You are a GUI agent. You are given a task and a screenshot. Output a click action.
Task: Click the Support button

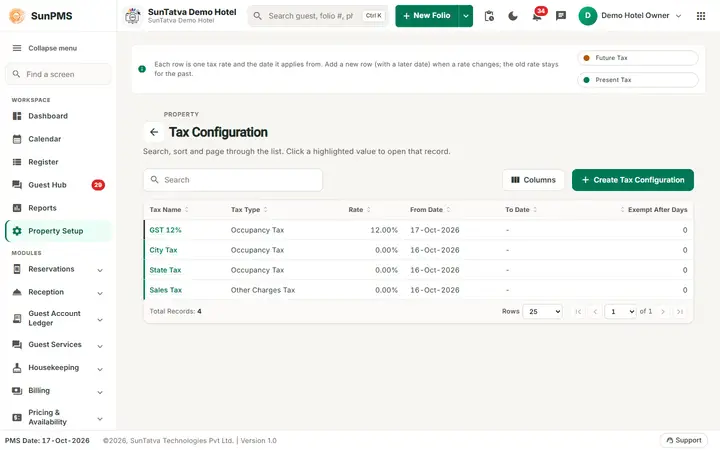coord(684,440)
